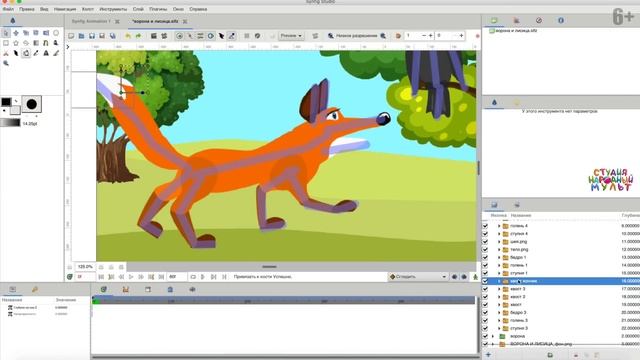The height and width of the screenshot is (360, 640).
Task: Open the dropdown in the canvas toolbar
Action: point(291,36)
